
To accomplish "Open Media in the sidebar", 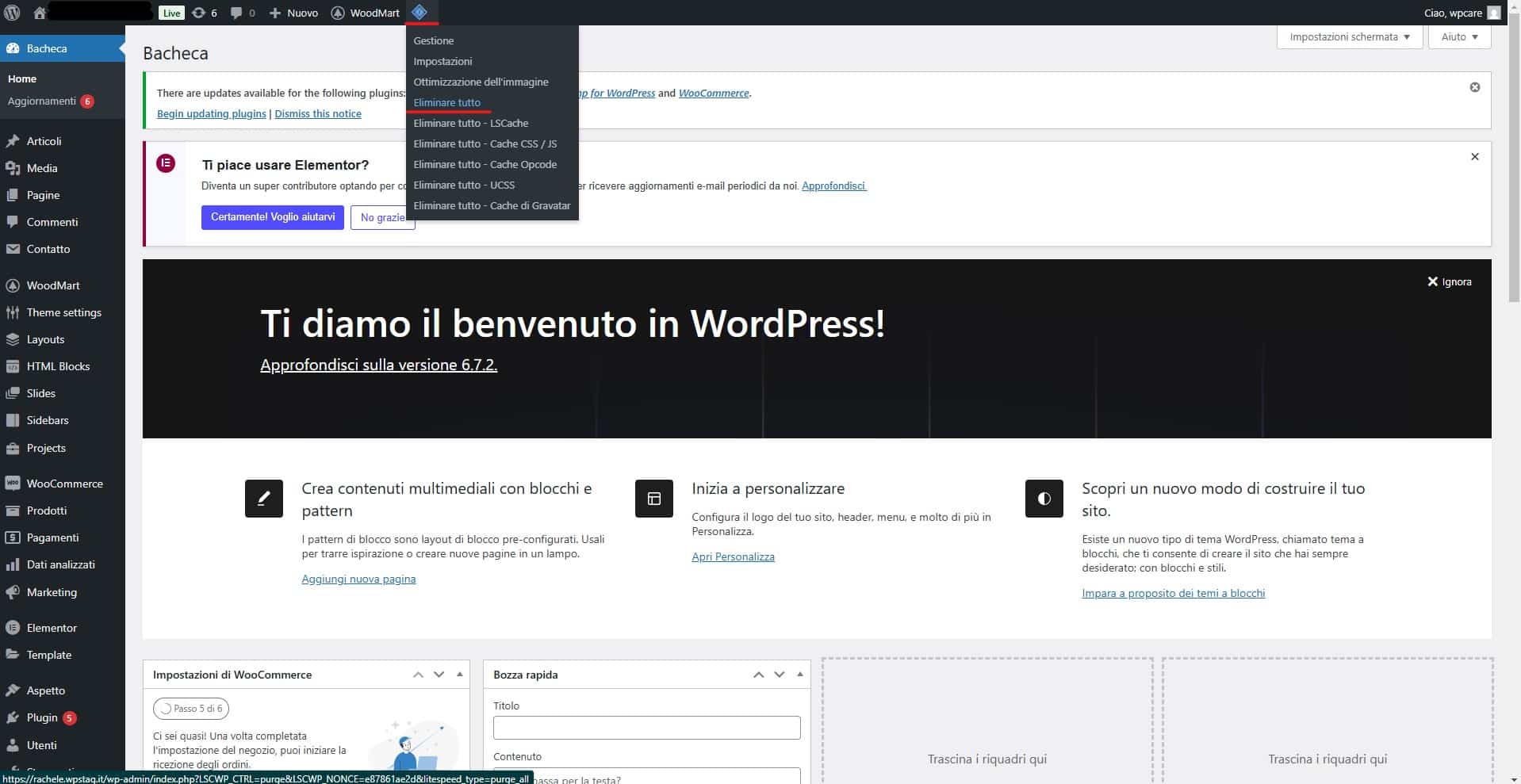I will (x=63, y=168).
